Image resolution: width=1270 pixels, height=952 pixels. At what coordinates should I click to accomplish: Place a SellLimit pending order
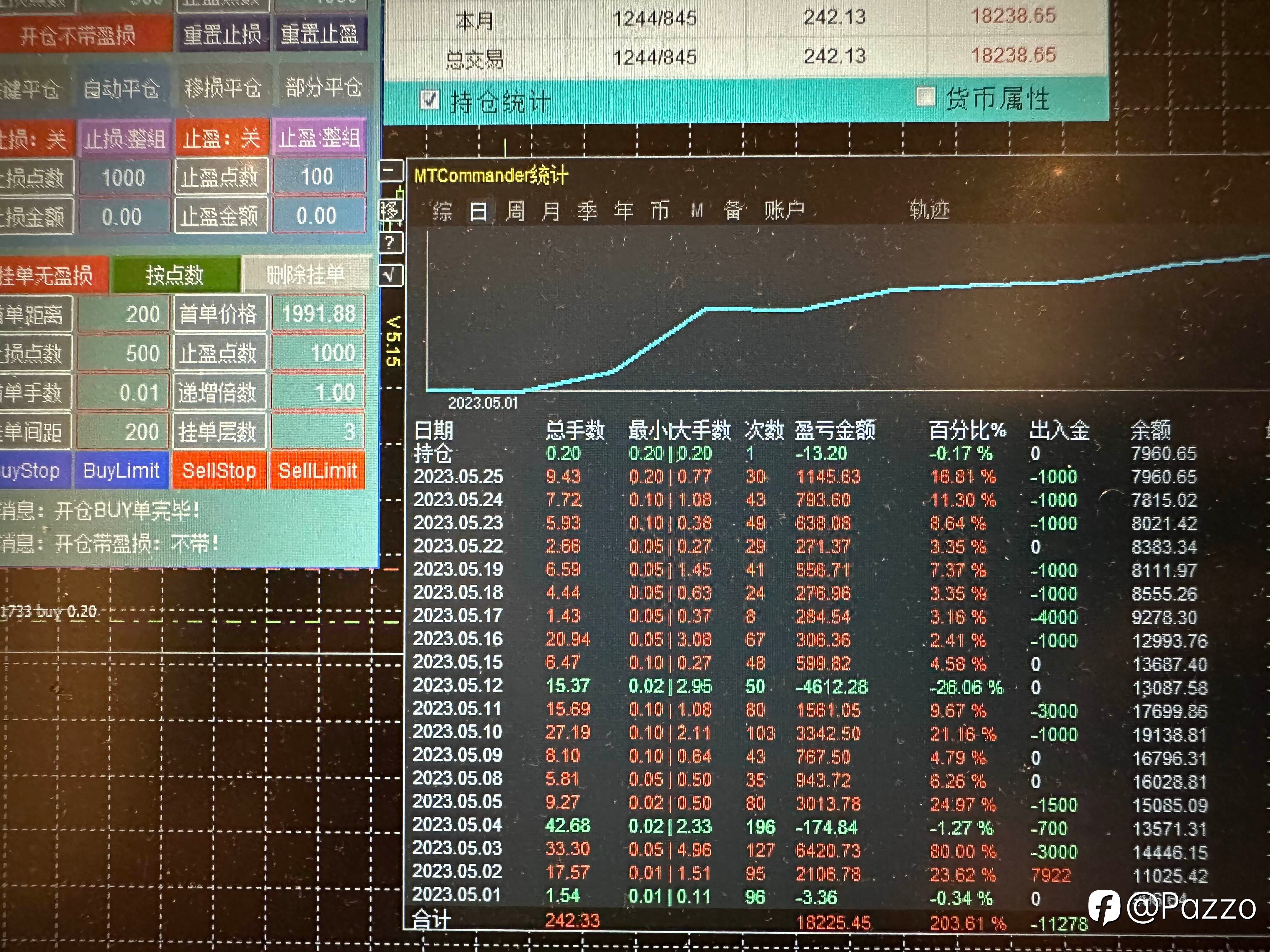pyautogui.click(x=317, y=471)
